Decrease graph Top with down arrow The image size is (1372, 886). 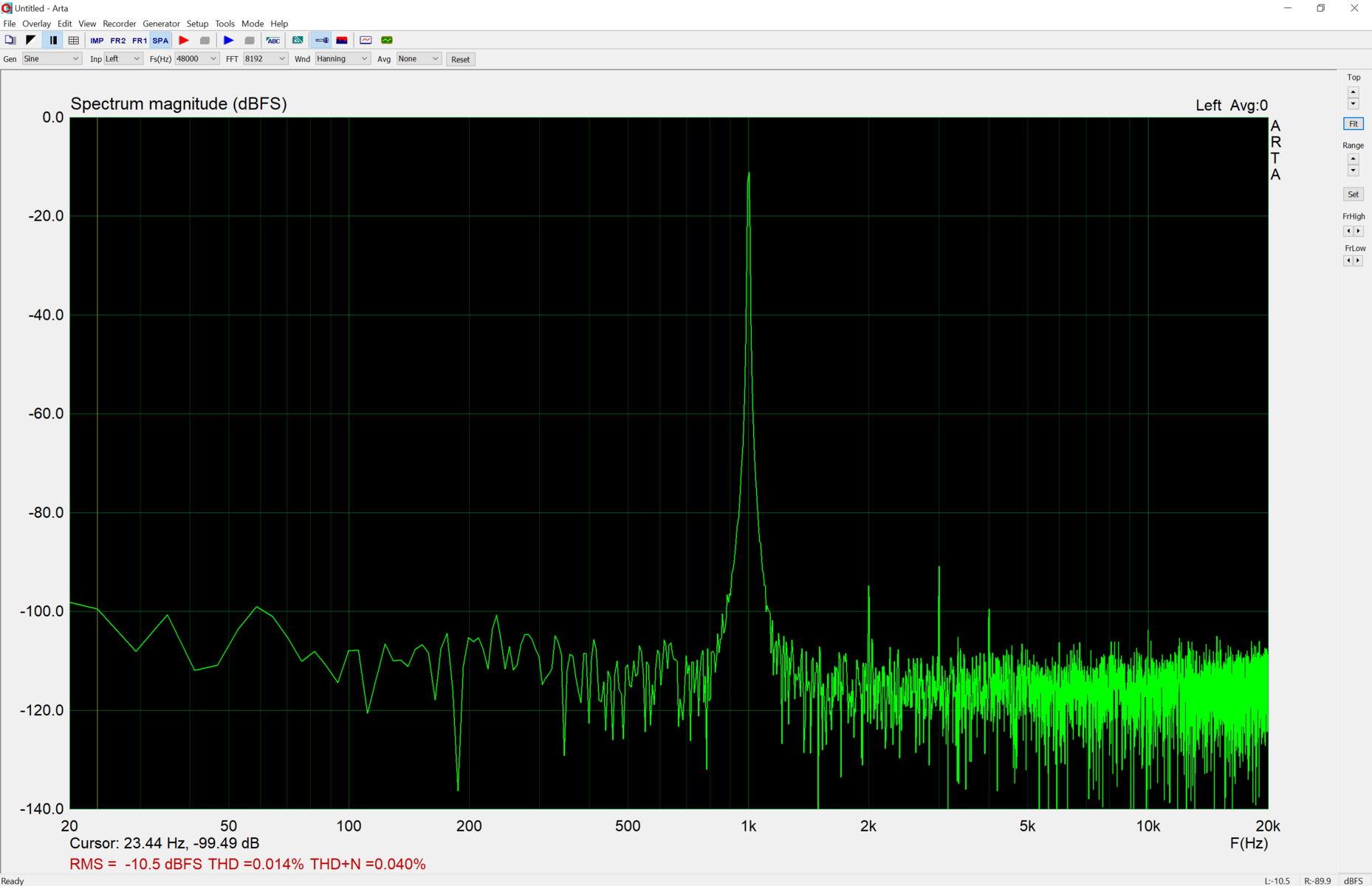[x=1353, y=103]
